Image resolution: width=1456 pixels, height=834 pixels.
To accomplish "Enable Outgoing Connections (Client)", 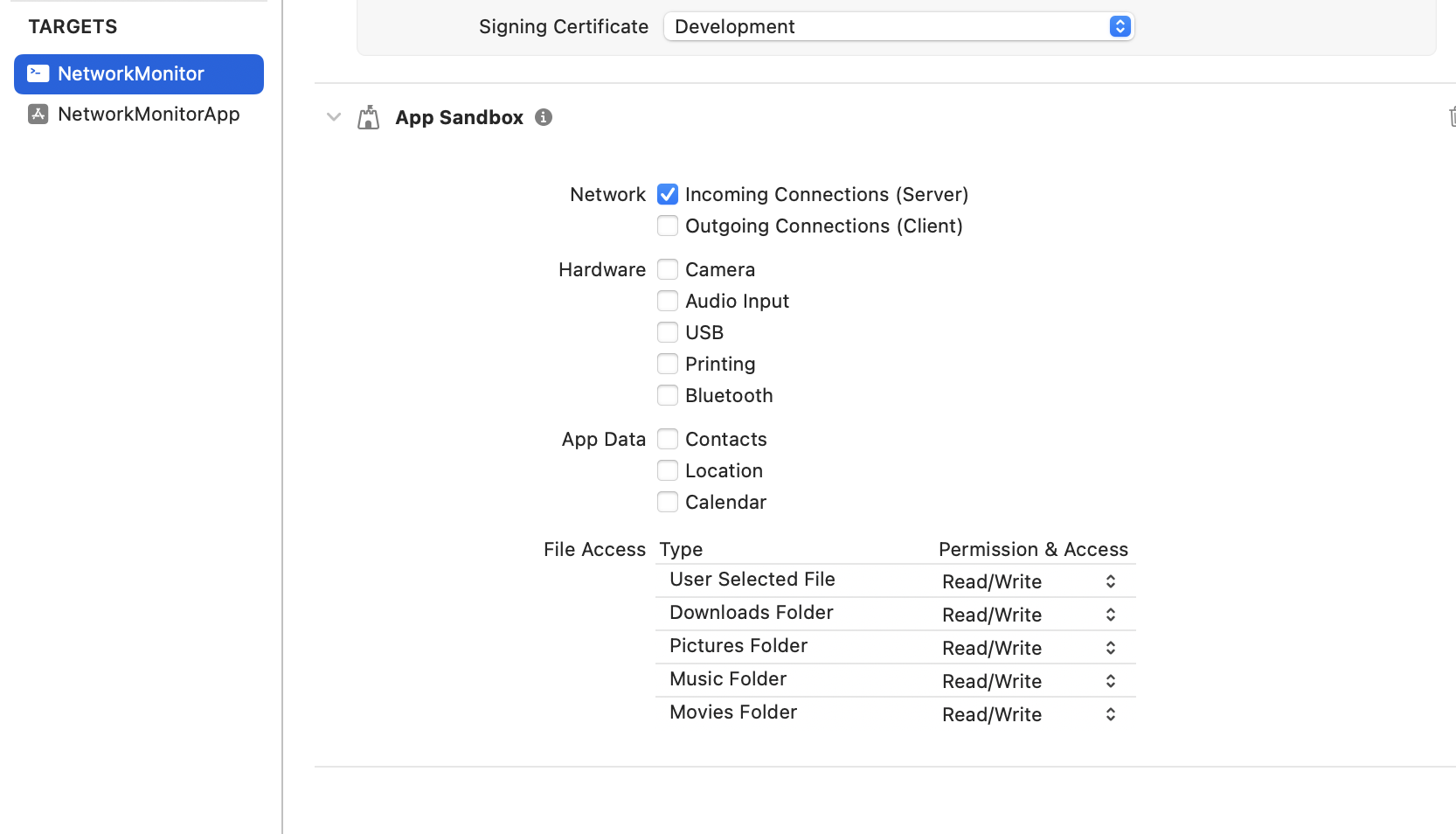I will [x=668, y=226].
